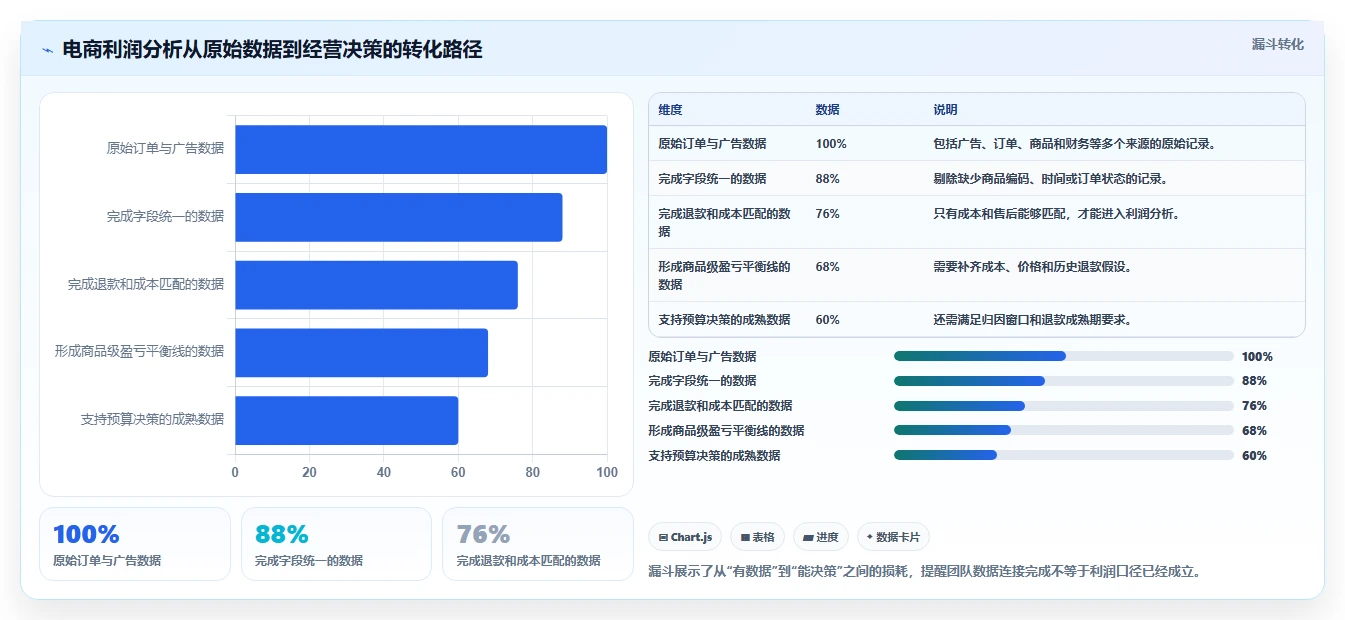The width and height of the screenshot is (1345, 620).
Task: Click the progress bar for 完成字段统一的数据
Action: 1064,381
